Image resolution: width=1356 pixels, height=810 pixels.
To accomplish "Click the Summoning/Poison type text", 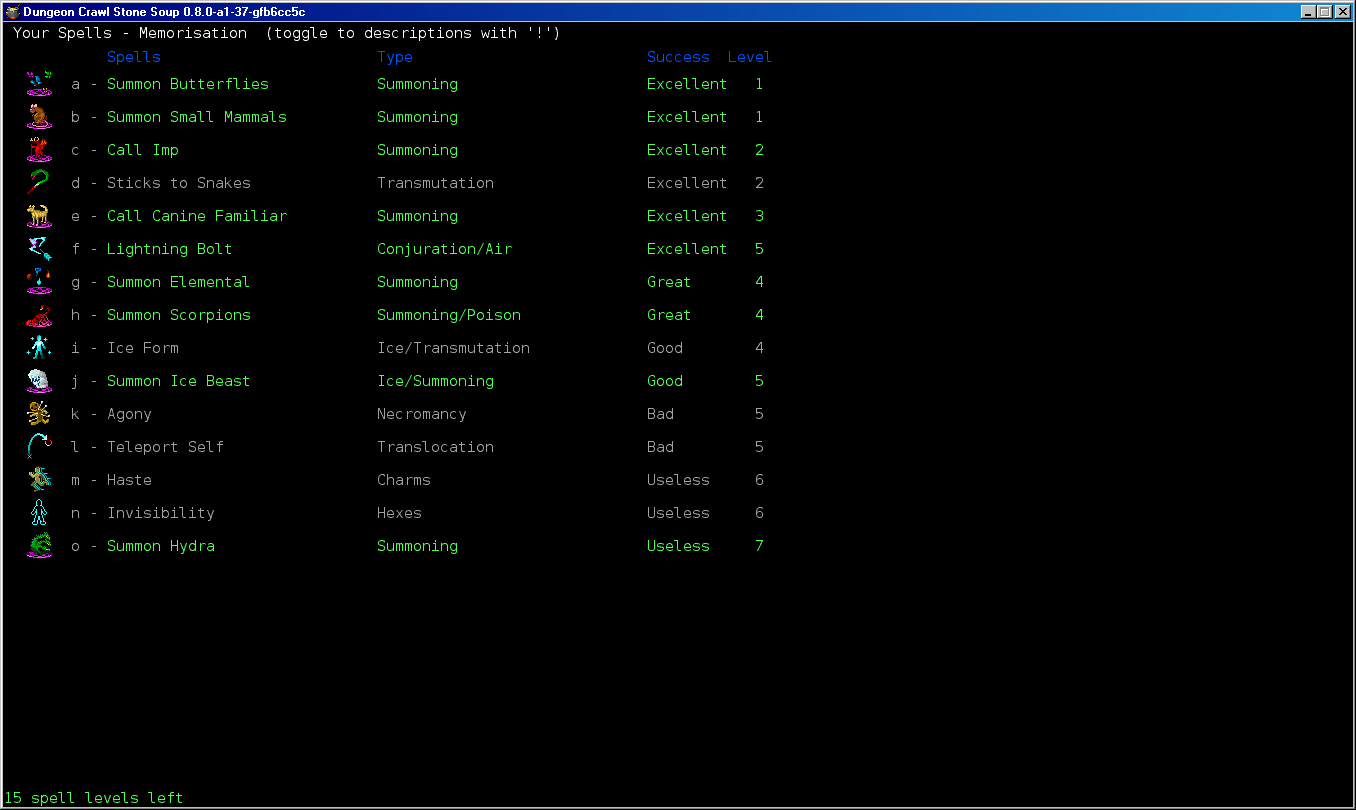I will (449, 315).
